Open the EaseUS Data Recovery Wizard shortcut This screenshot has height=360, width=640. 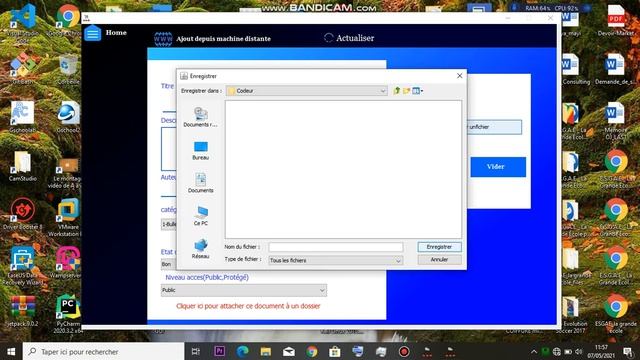point(22,265)
